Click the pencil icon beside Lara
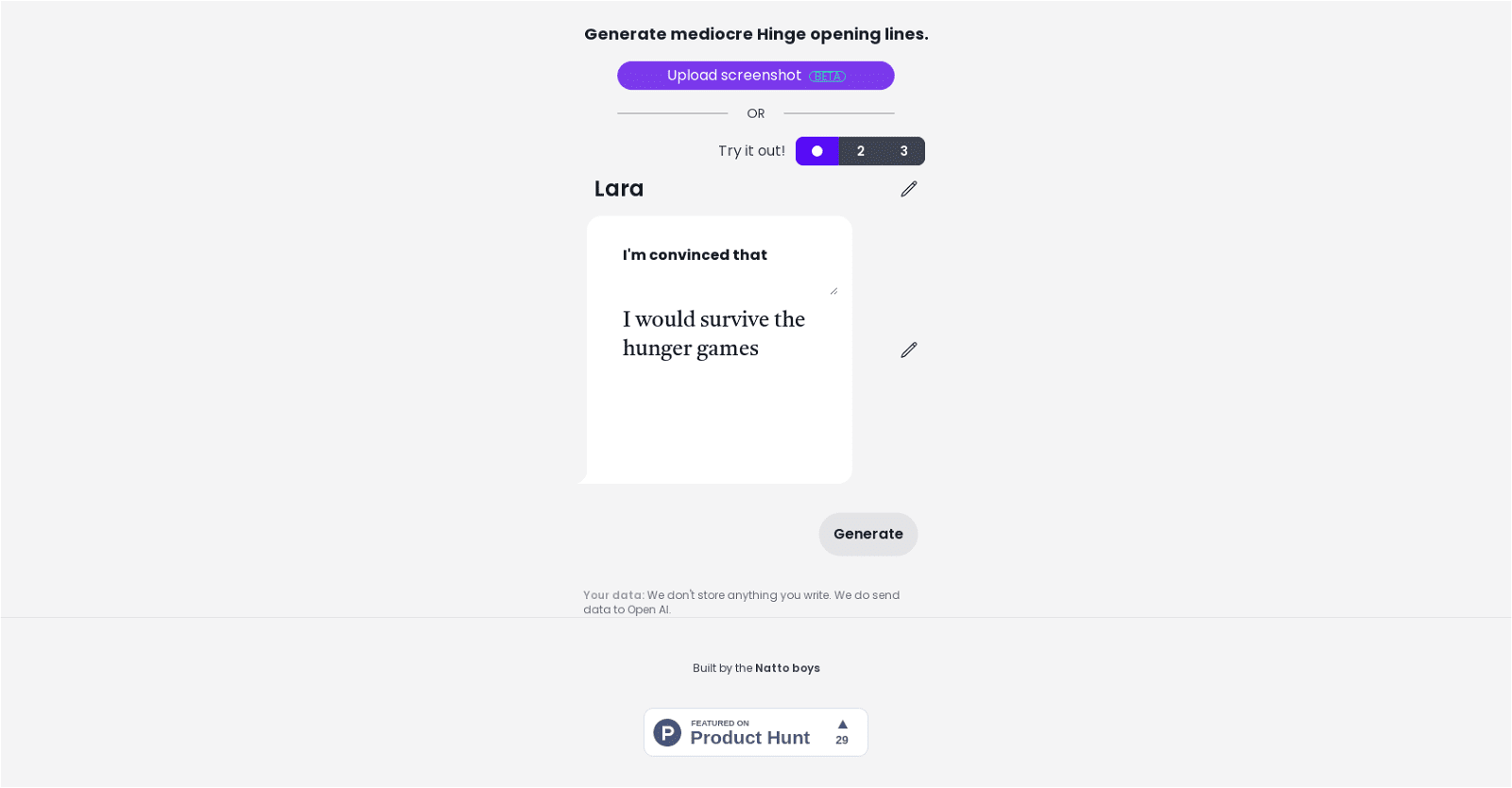This screenshot has width=1512, height=788. 909,189
